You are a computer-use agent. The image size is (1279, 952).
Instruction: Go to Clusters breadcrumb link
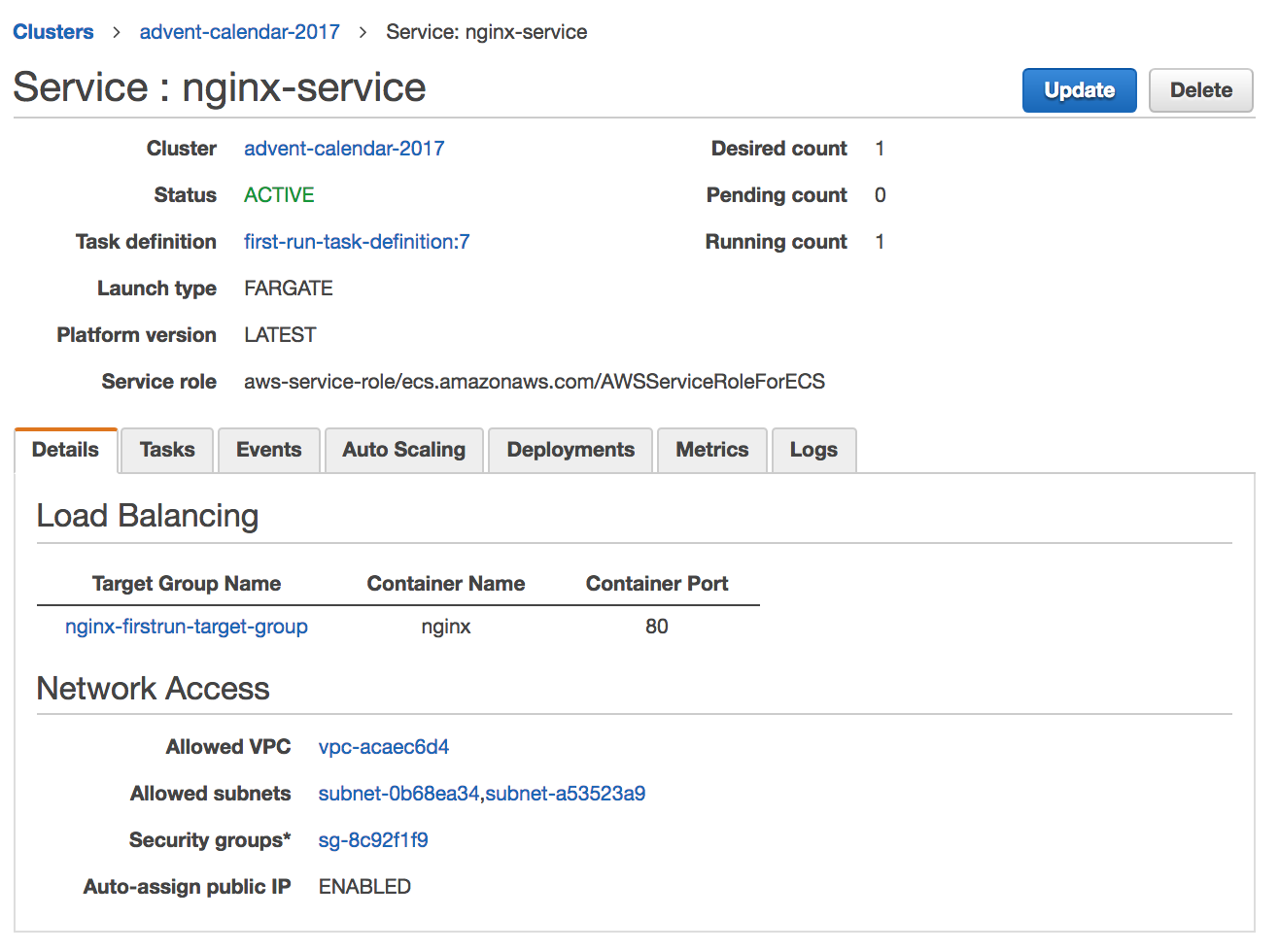[53, 32]
